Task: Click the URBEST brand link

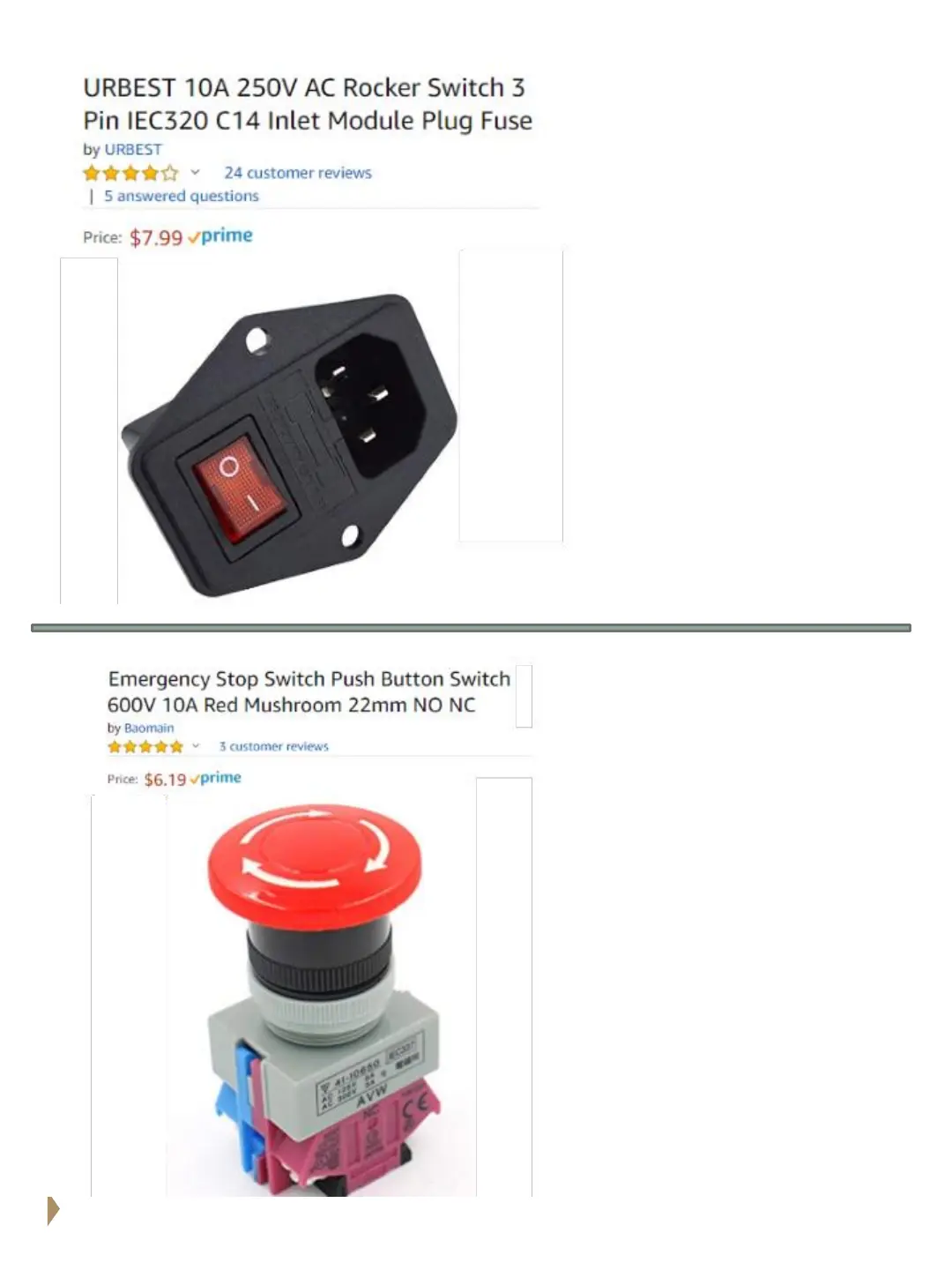Action: [133, 150]
